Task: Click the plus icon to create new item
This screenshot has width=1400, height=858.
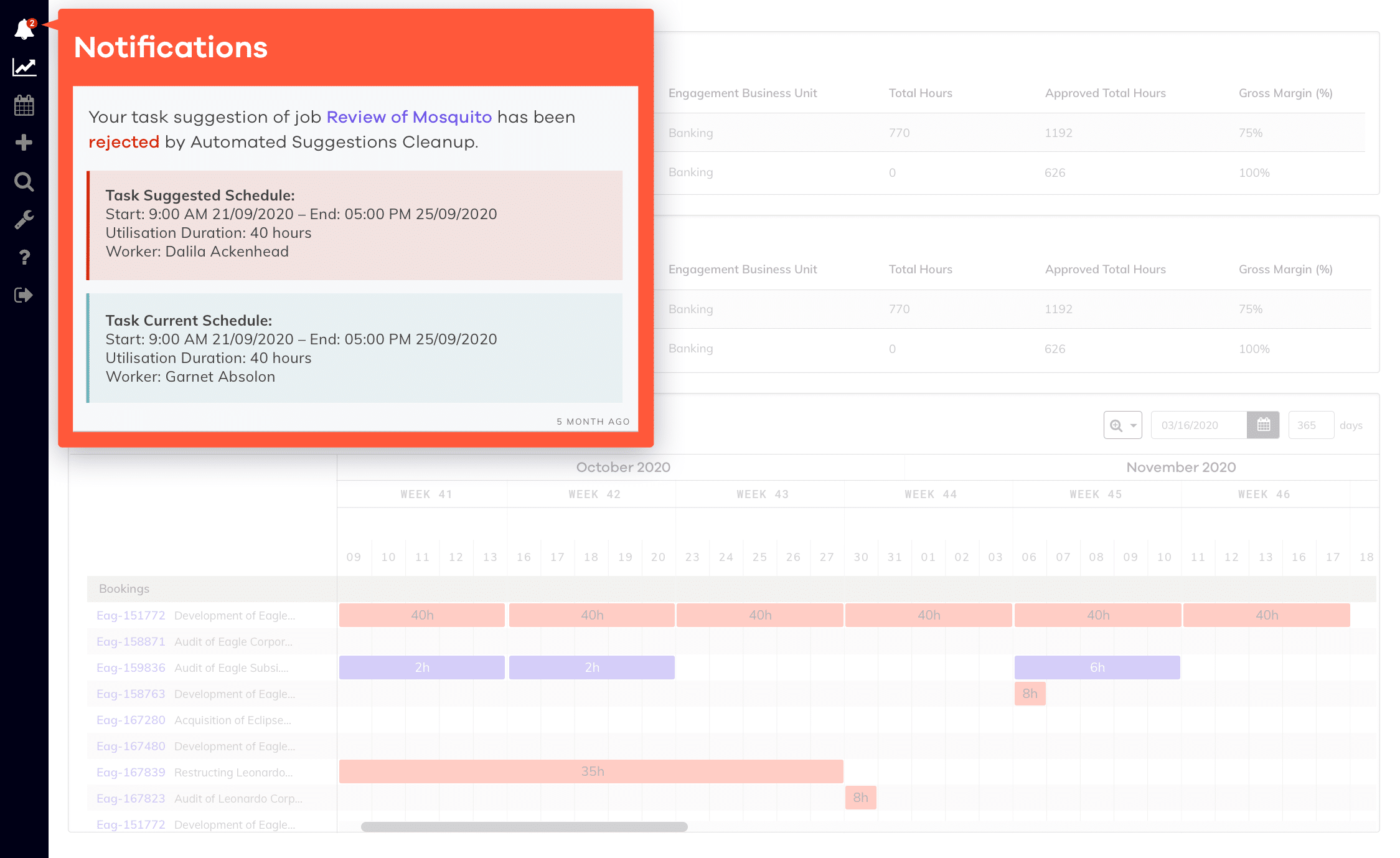Action: pyautogui.click(x=24, y=143)
